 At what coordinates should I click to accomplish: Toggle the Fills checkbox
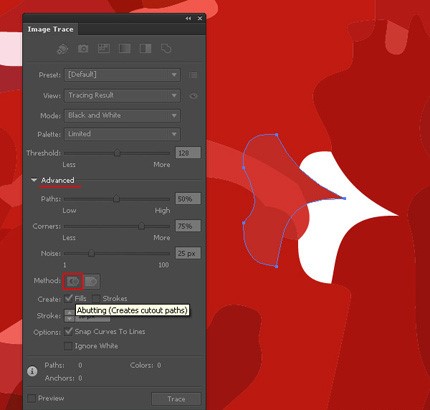[68, 298]
